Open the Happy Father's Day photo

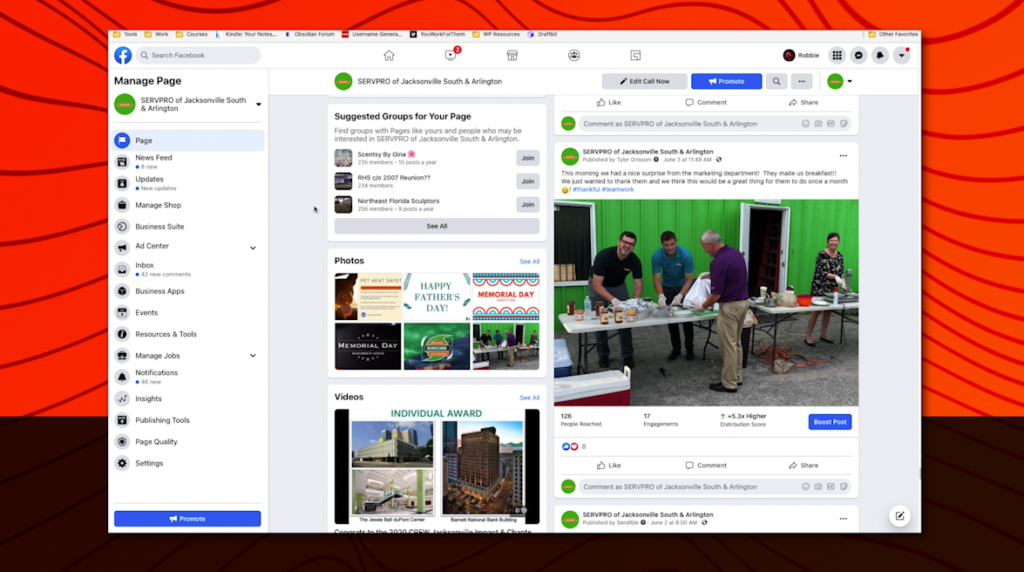[437, 296]
